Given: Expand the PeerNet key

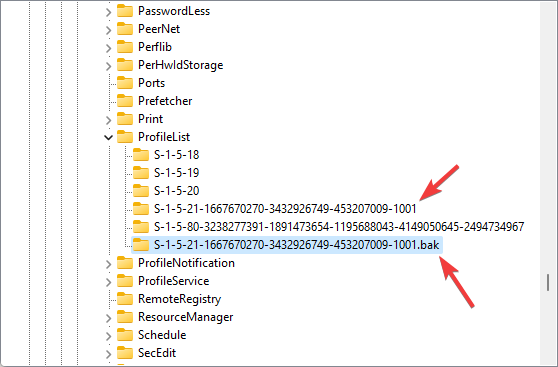Looking at the screenshot, I should pos(109,30).
